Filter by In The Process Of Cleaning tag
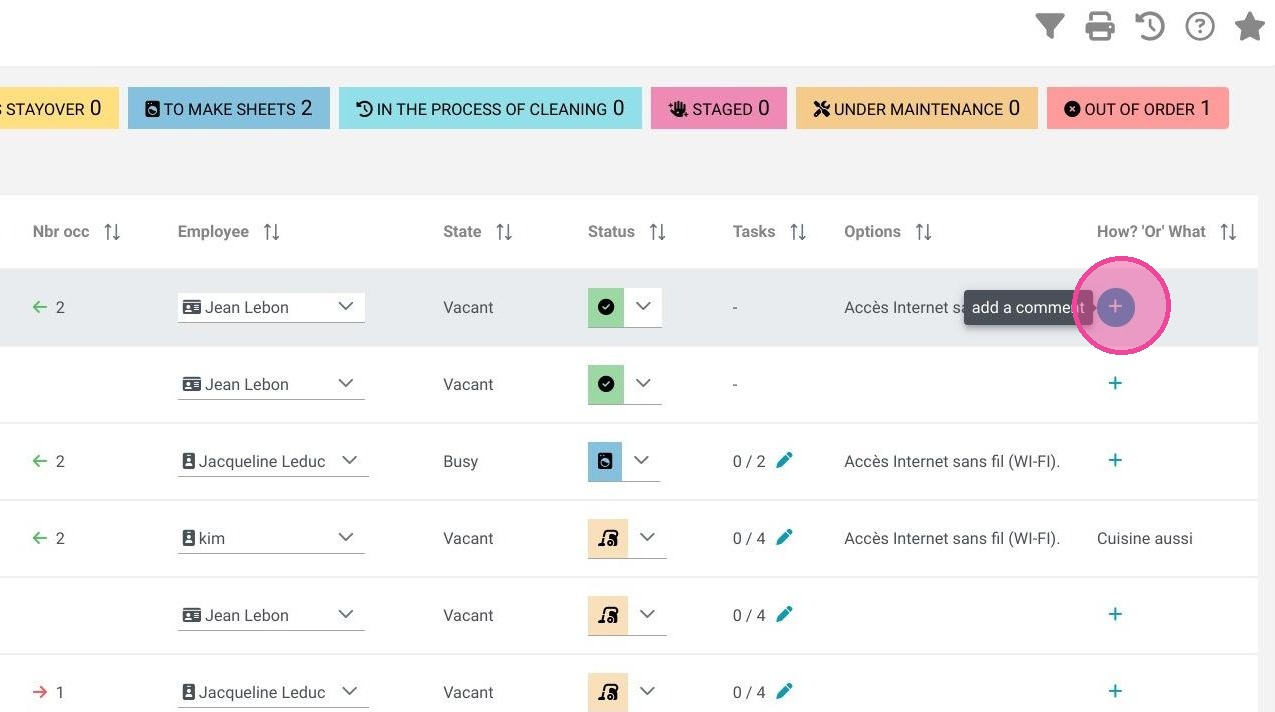The height and width of the screenshot is (712, 1275). [x=490, y=108]
